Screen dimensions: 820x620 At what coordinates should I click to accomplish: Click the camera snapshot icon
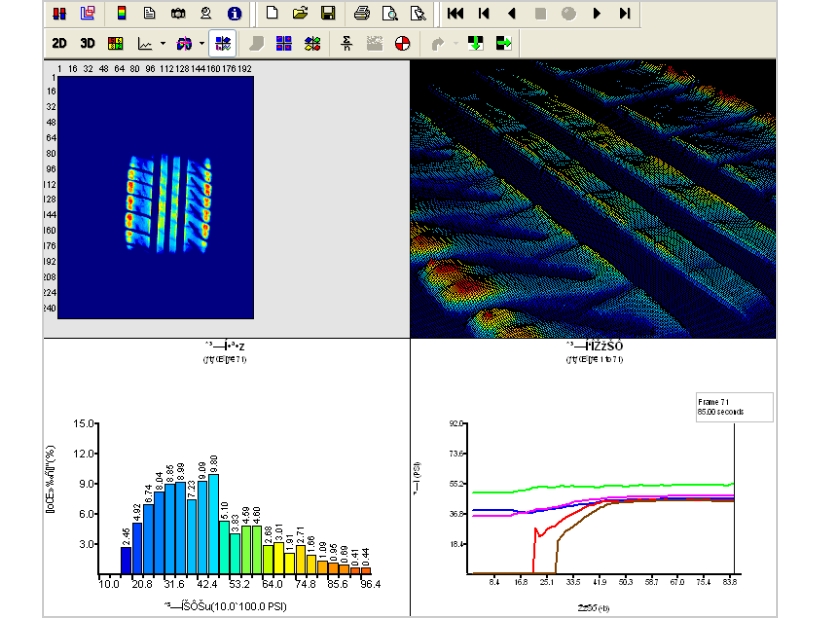(177, 14)
